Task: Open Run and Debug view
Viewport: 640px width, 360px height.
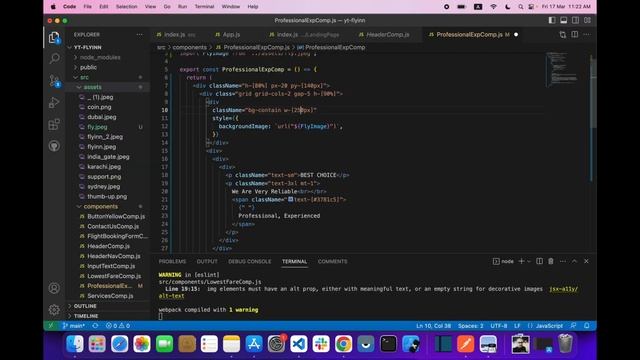Action: [x=54, y=102]
